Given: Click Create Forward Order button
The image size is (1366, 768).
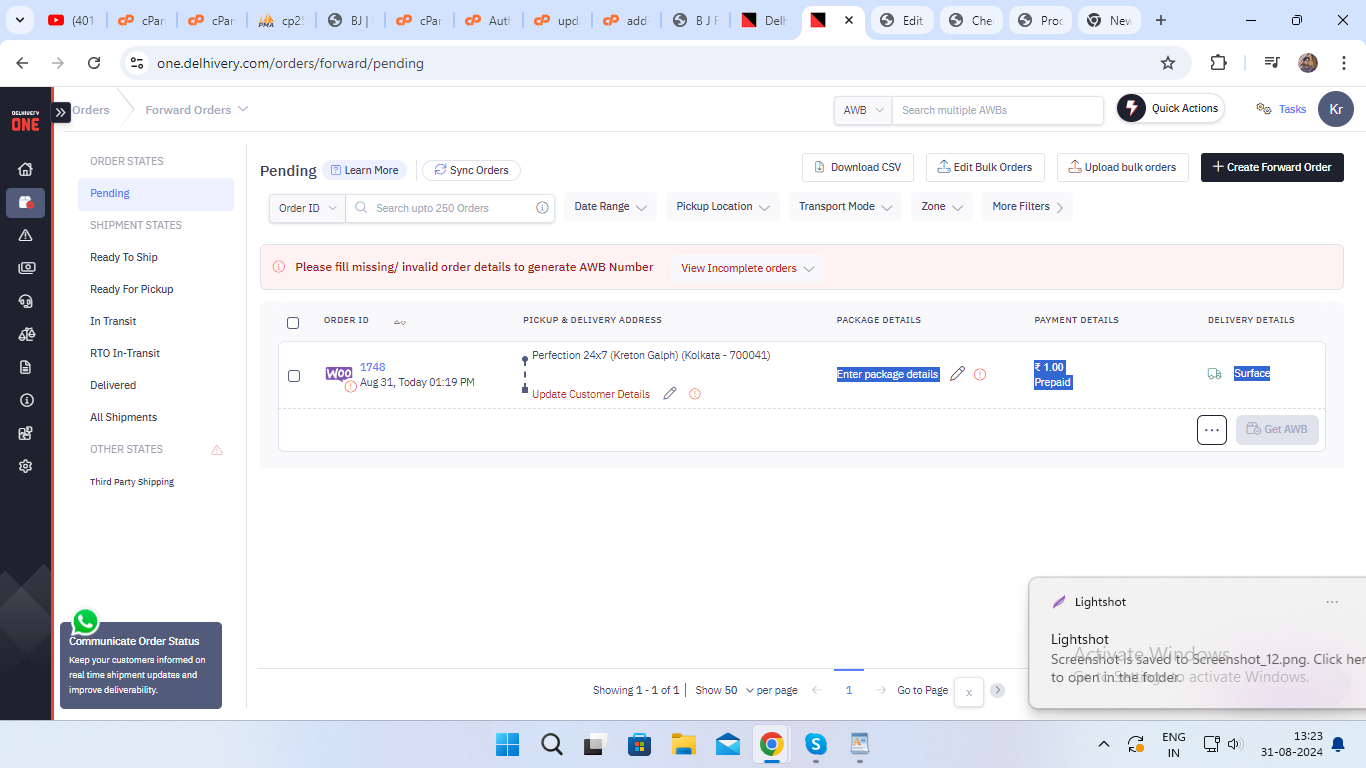Looking at the screenshot, I should point(1271,167).
